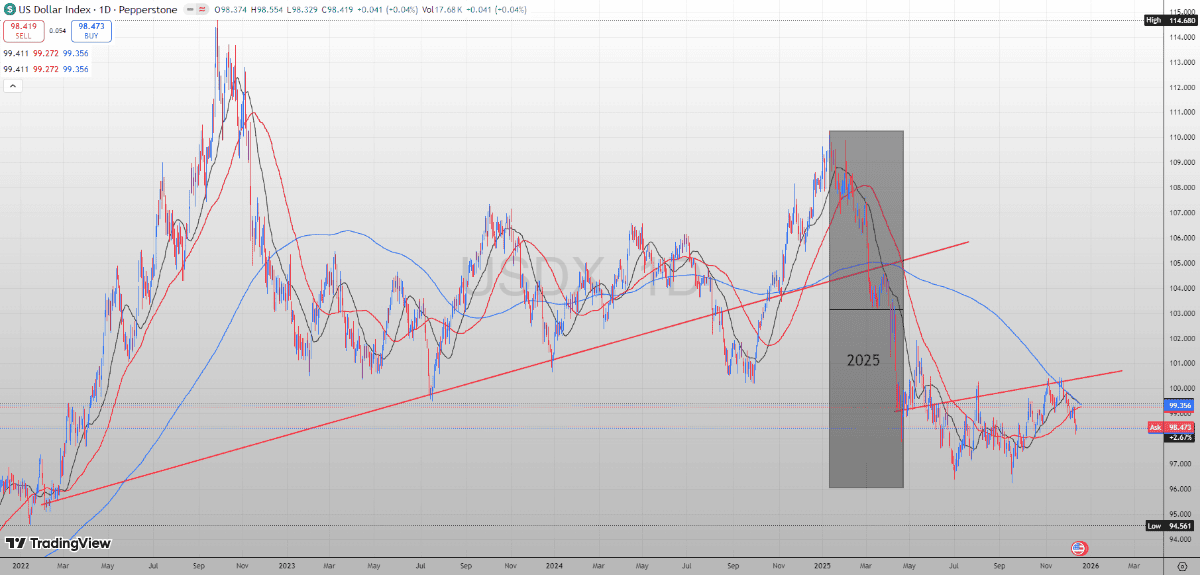Click the 0.054 spread value between buttons
Viewport: 1200px width, 575px height.
click(x=60, y=33)
